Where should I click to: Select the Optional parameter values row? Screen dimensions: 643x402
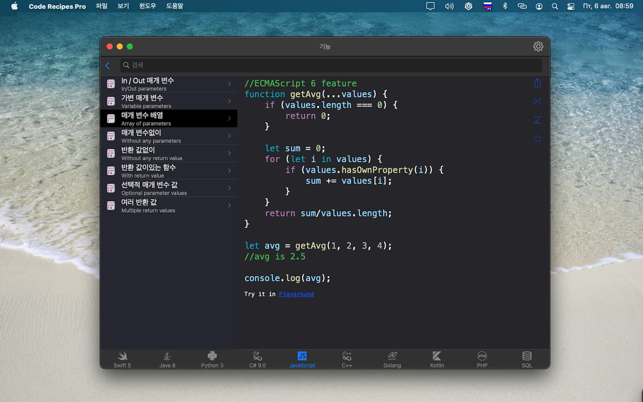tap(169, 188)
